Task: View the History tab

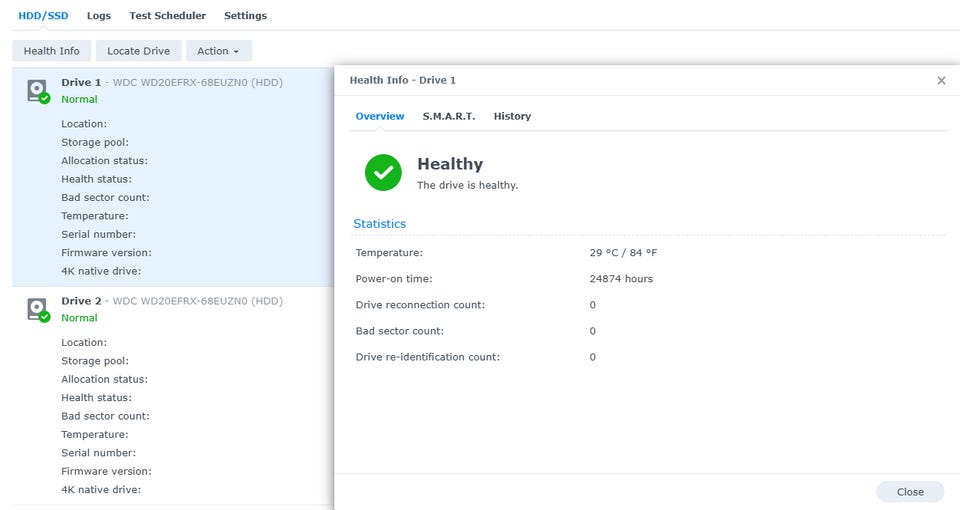Action: click(512, 116)
